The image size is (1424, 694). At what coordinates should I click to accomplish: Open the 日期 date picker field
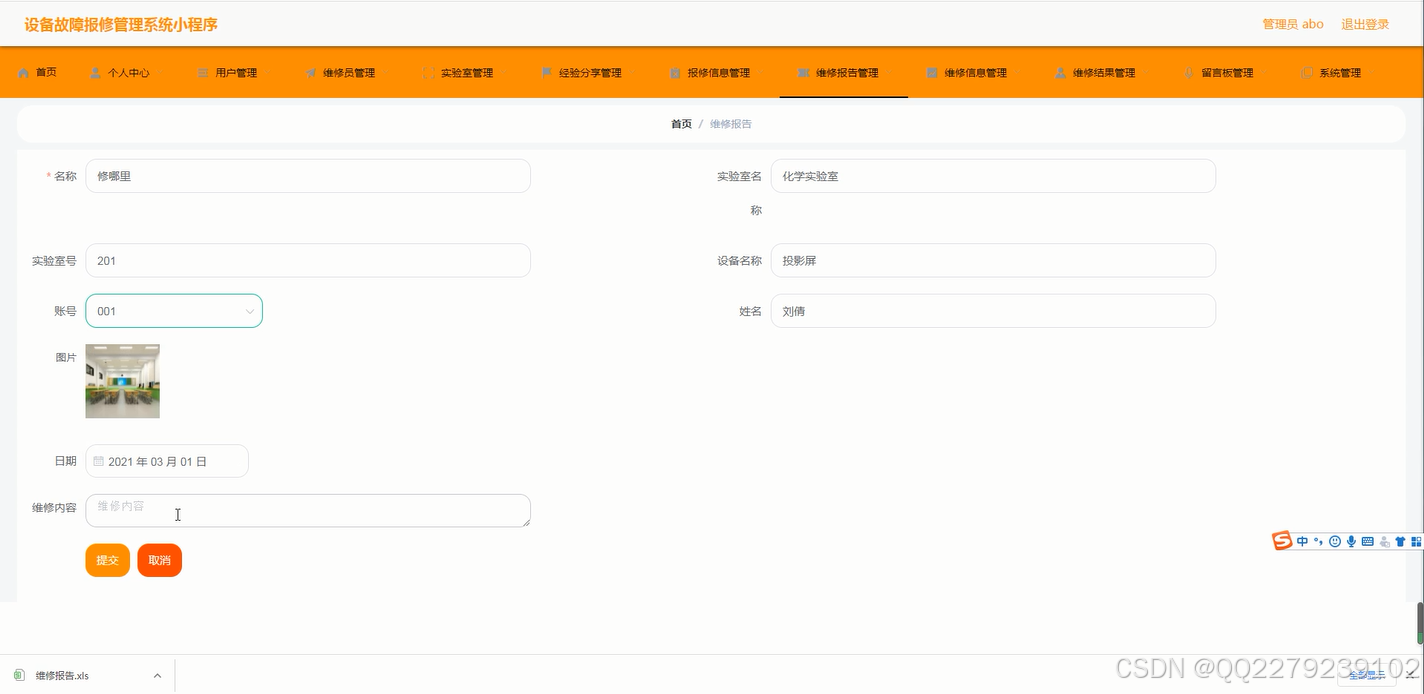tap(167, 461)
